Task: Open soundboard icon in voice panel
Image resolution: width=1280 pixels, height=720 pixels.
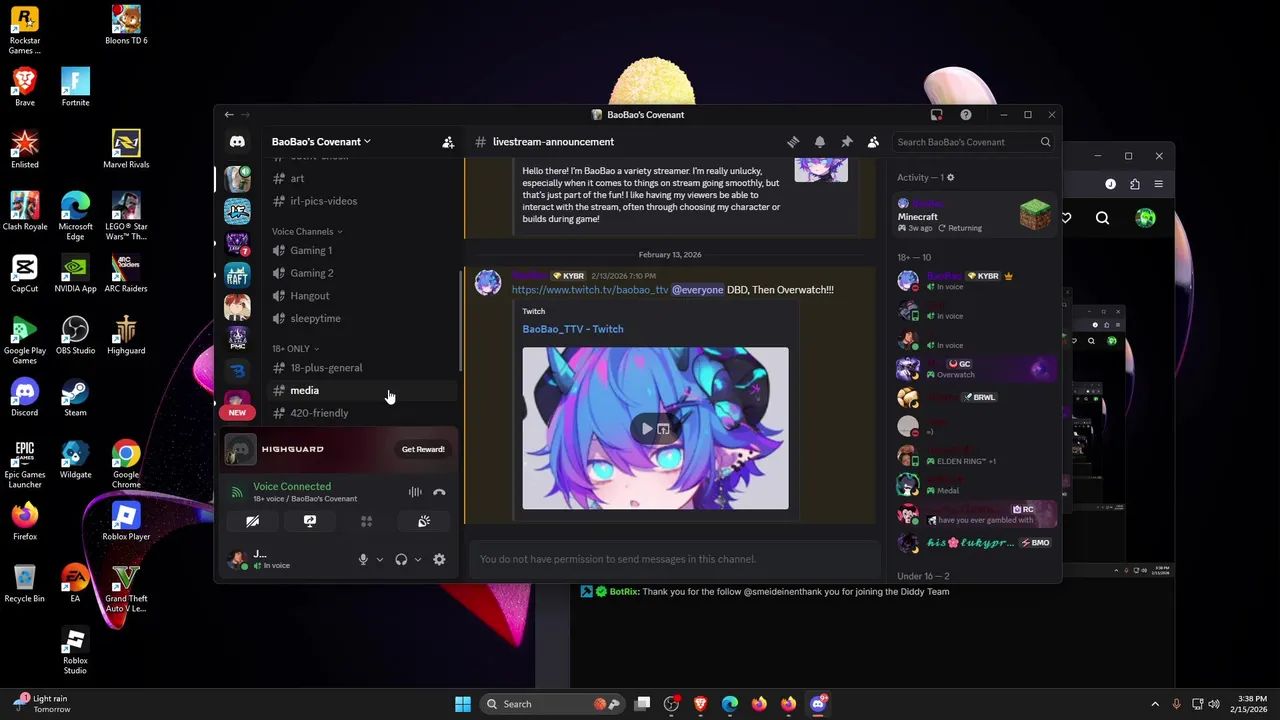Action: [424, 521]
